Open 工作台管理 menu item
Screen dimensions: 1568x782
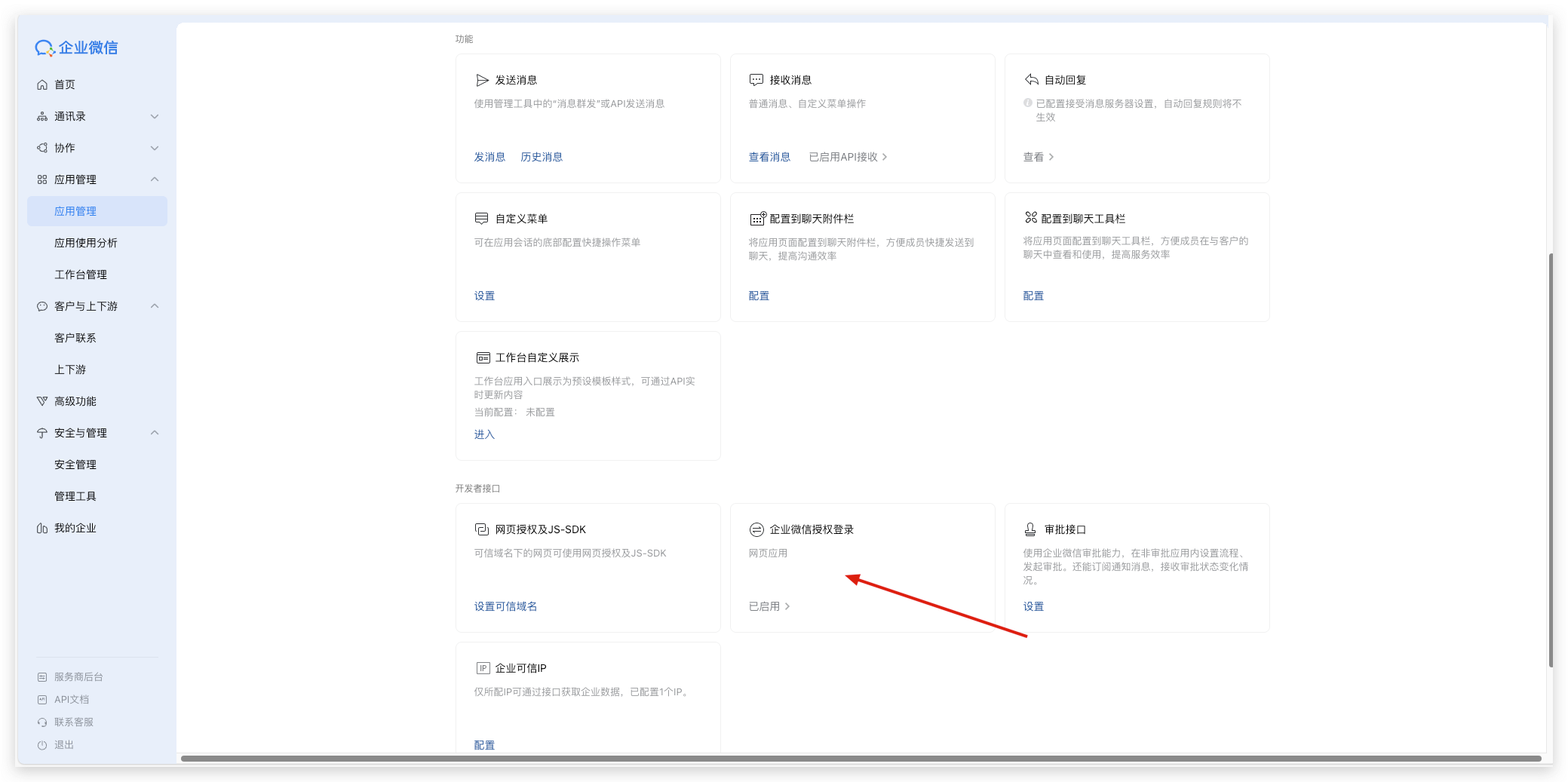pos(81,274)
